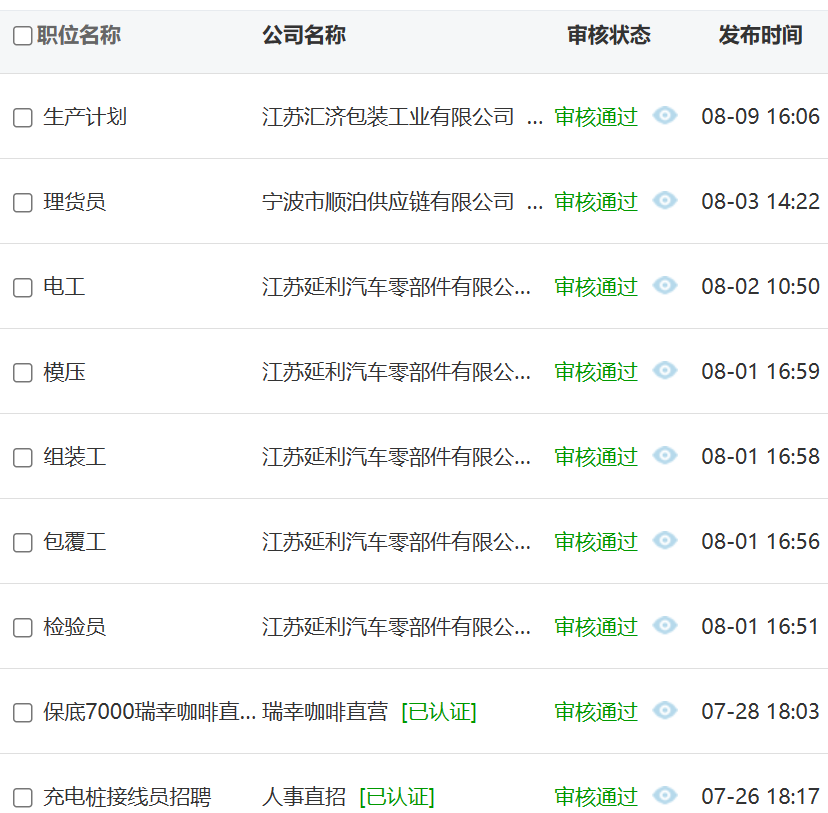Viewport: 828px width, 813px height.
Task: Open the 组装工 job title
Action: pyautogui.click(x=74, y=457)
